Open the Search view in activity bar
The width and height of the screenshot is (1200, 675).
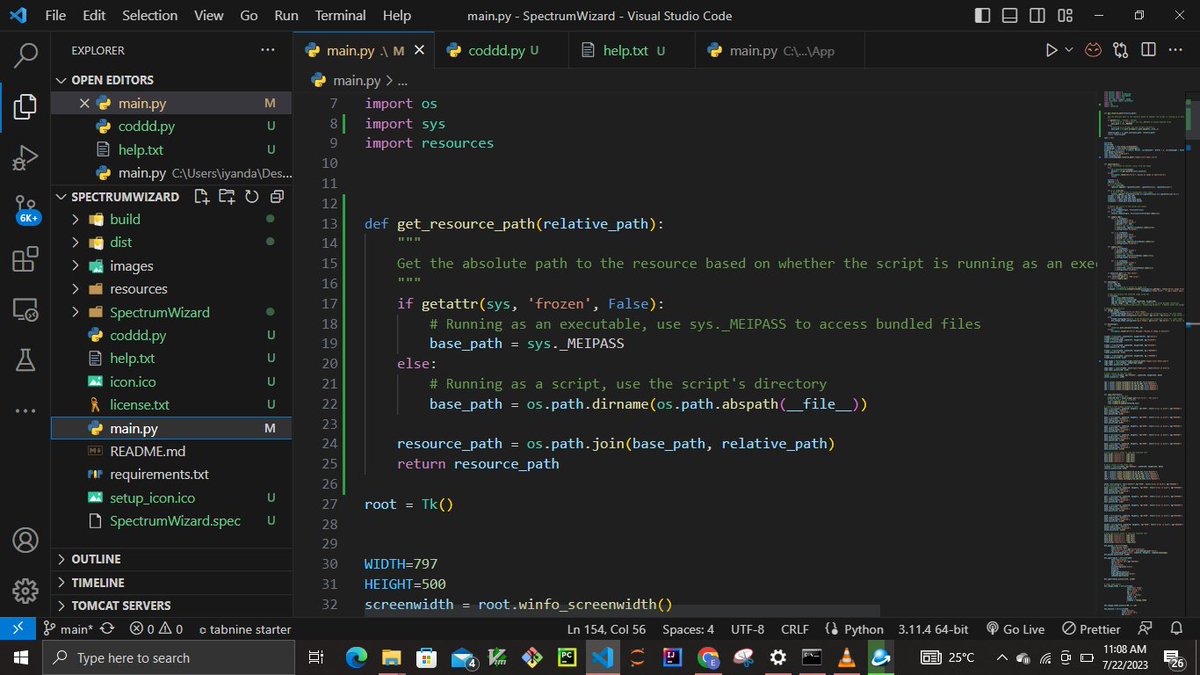(26, 53)
